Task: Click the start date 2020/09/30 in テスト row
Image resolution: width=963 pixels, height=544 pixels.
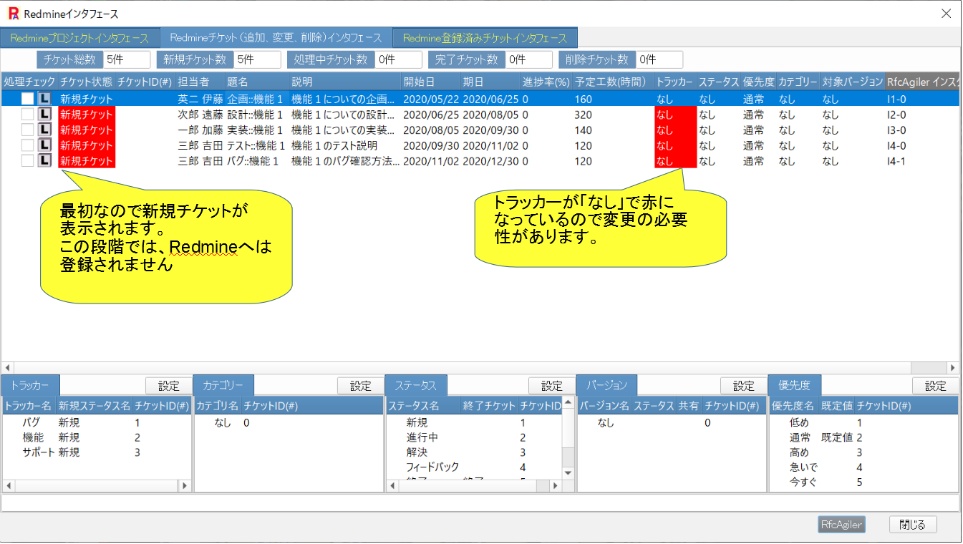Action: point(430,146)
